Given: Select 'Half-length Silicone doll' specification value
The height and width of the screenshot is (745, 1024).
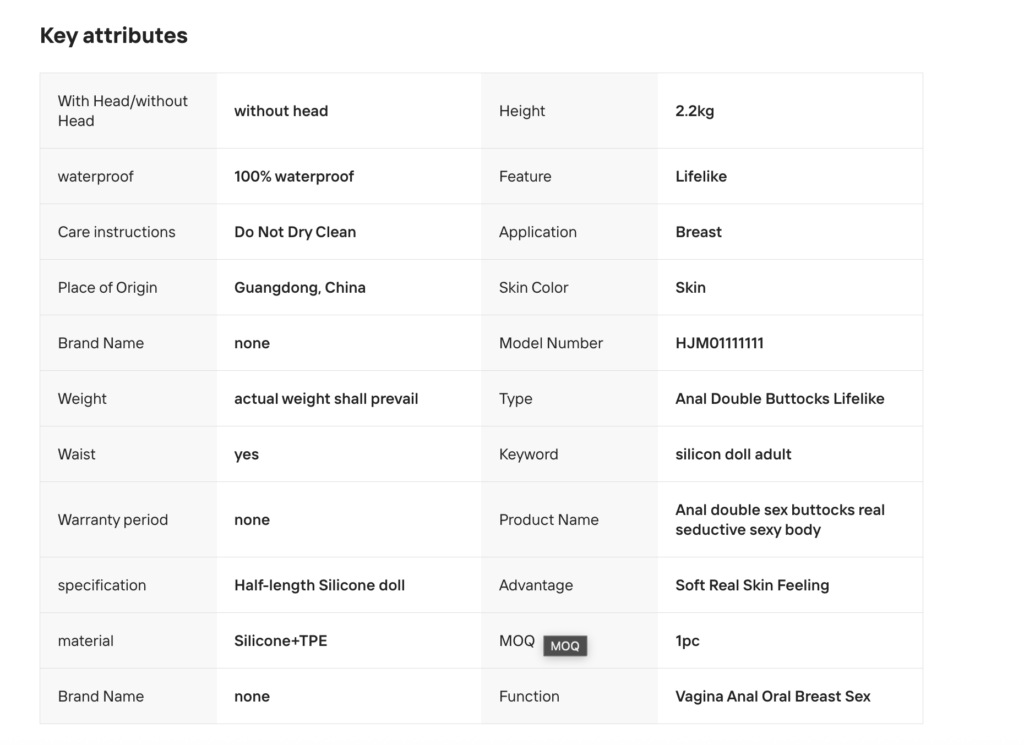Looking at the screenshot, I should pyautogui.click(x=319, y=585).
